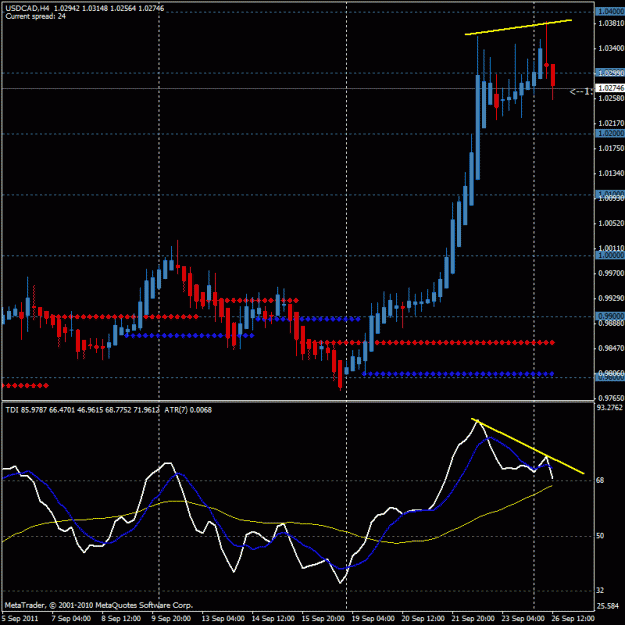The width and height of the screenshot is (625, 625).
Task: Click the 25.584 TDI scale value
Action: (x=608, y=606)
